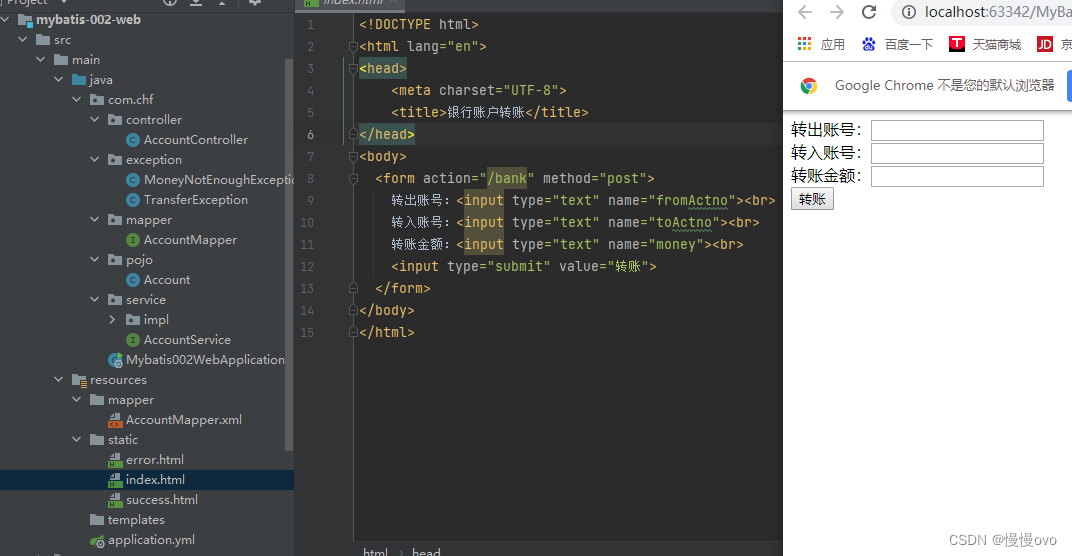Select error.html file icon
The image size is (1072, 556).
[115, 460]
